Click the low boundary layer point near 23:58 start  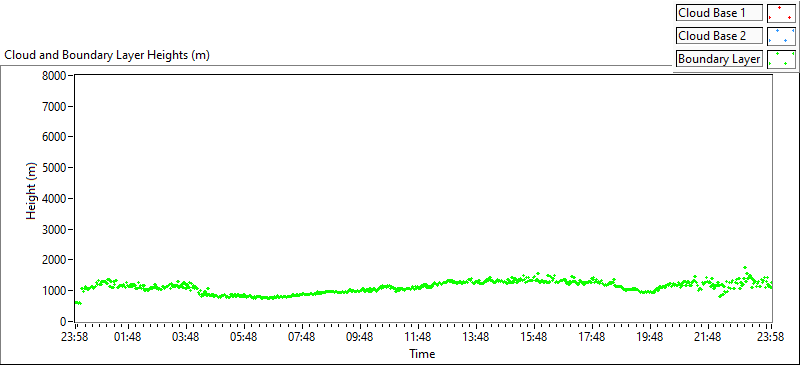point(78,303)
